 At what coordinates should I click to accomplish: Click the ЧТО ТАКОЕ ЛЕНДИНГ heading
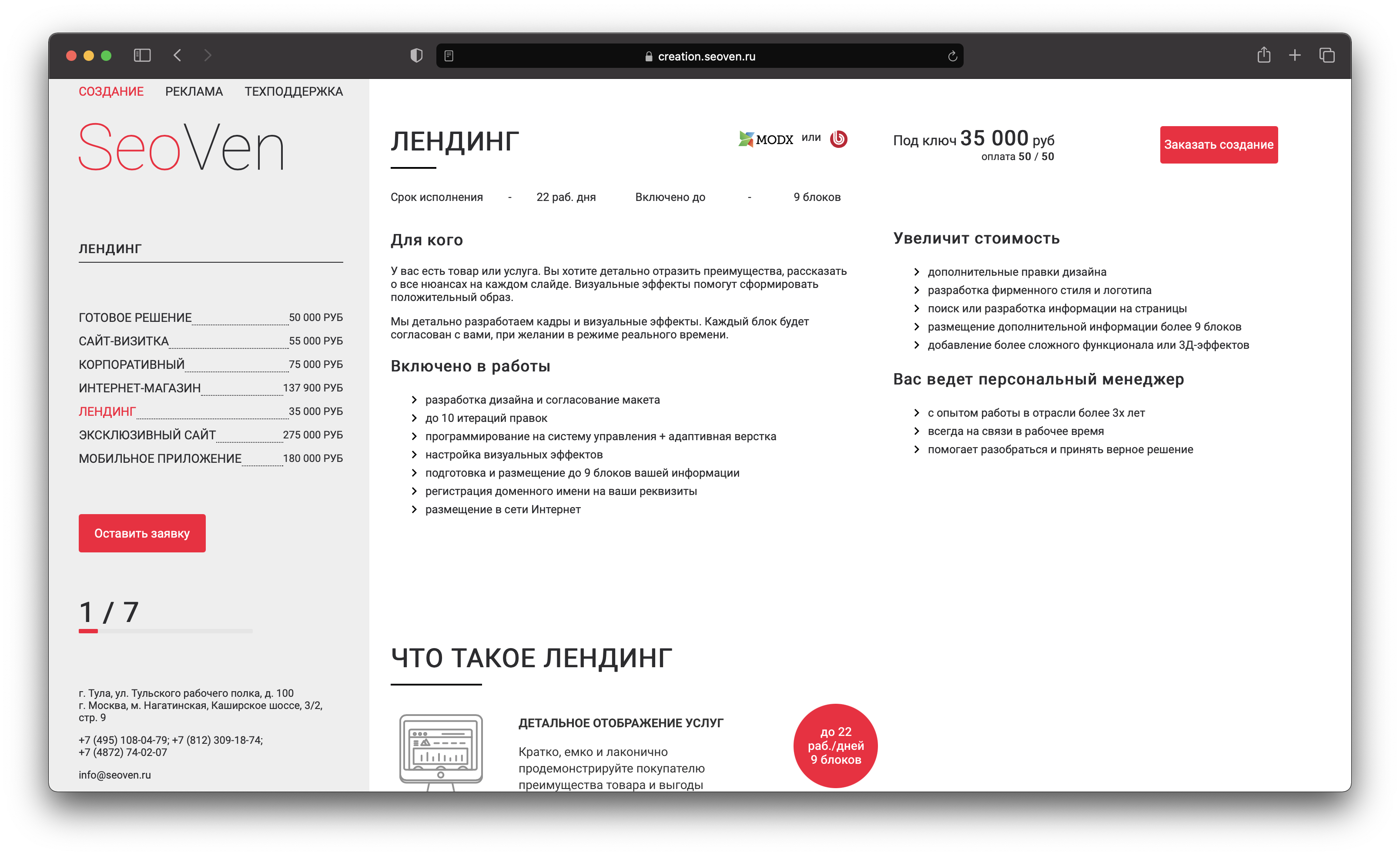[531, 659]
